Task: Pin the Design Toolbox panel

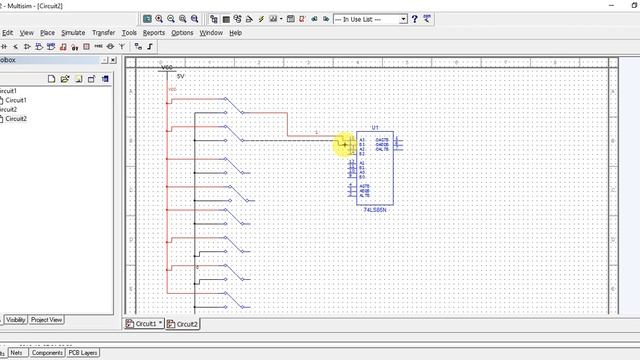Action: click(104, 60)
